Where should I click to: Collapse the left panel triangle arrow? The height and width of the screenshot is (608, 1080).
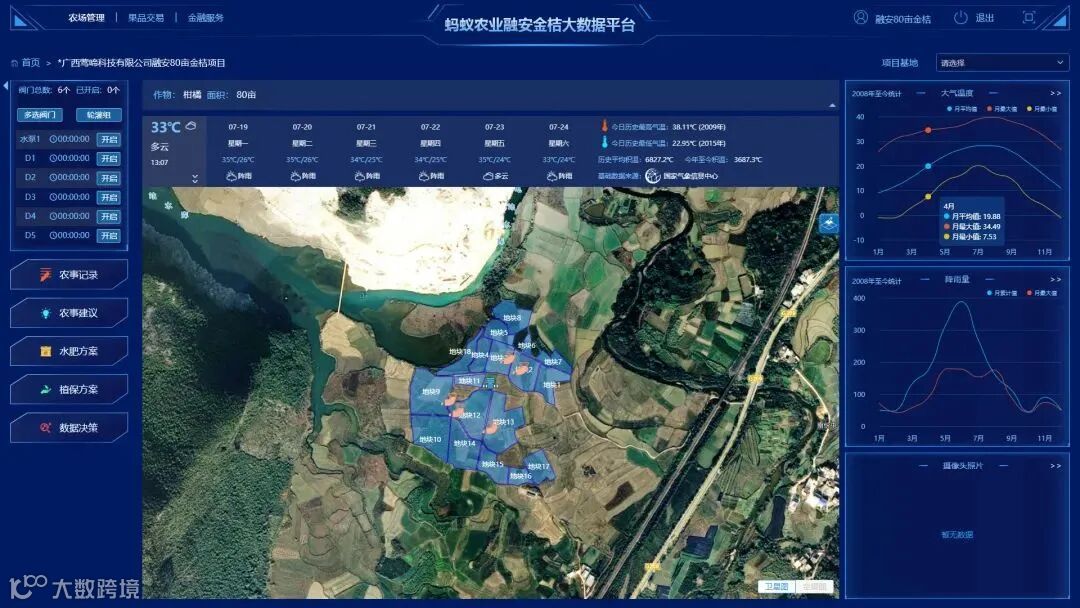coord(6,86)
